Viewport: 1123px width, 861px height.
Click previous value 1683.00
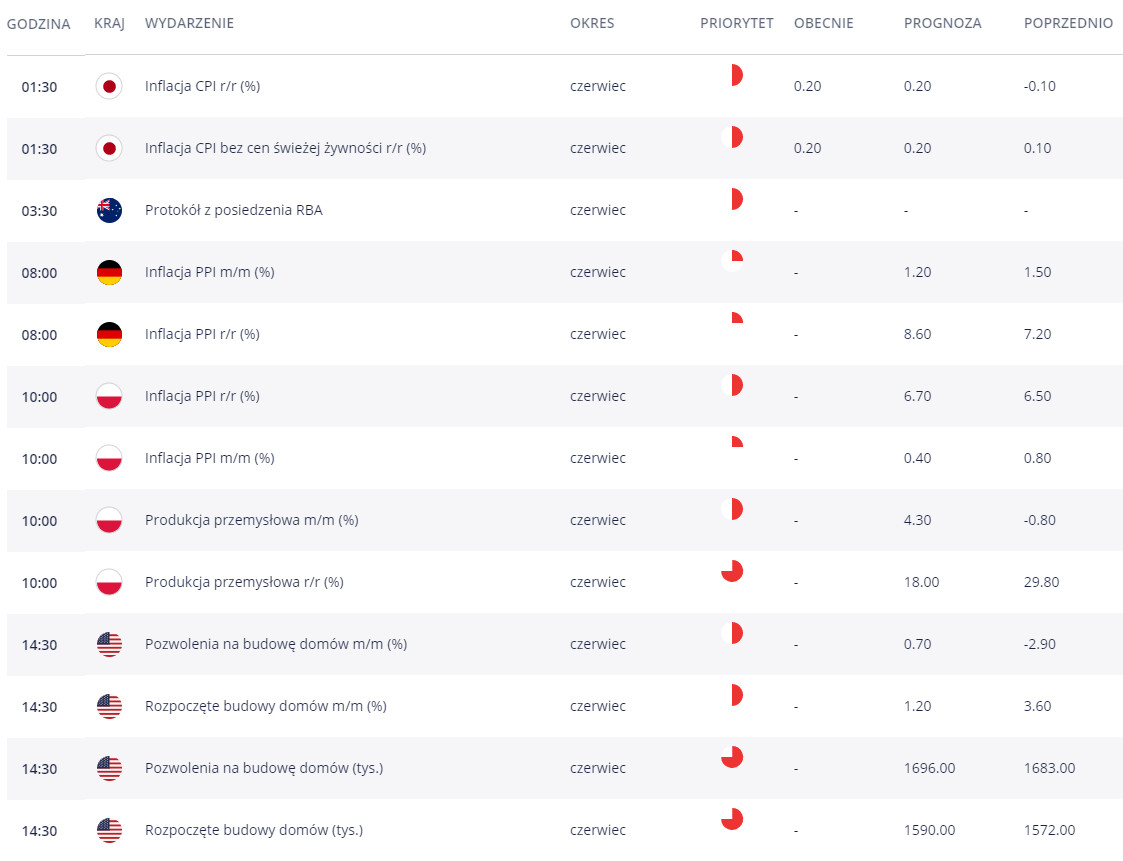coord(1049,768)
